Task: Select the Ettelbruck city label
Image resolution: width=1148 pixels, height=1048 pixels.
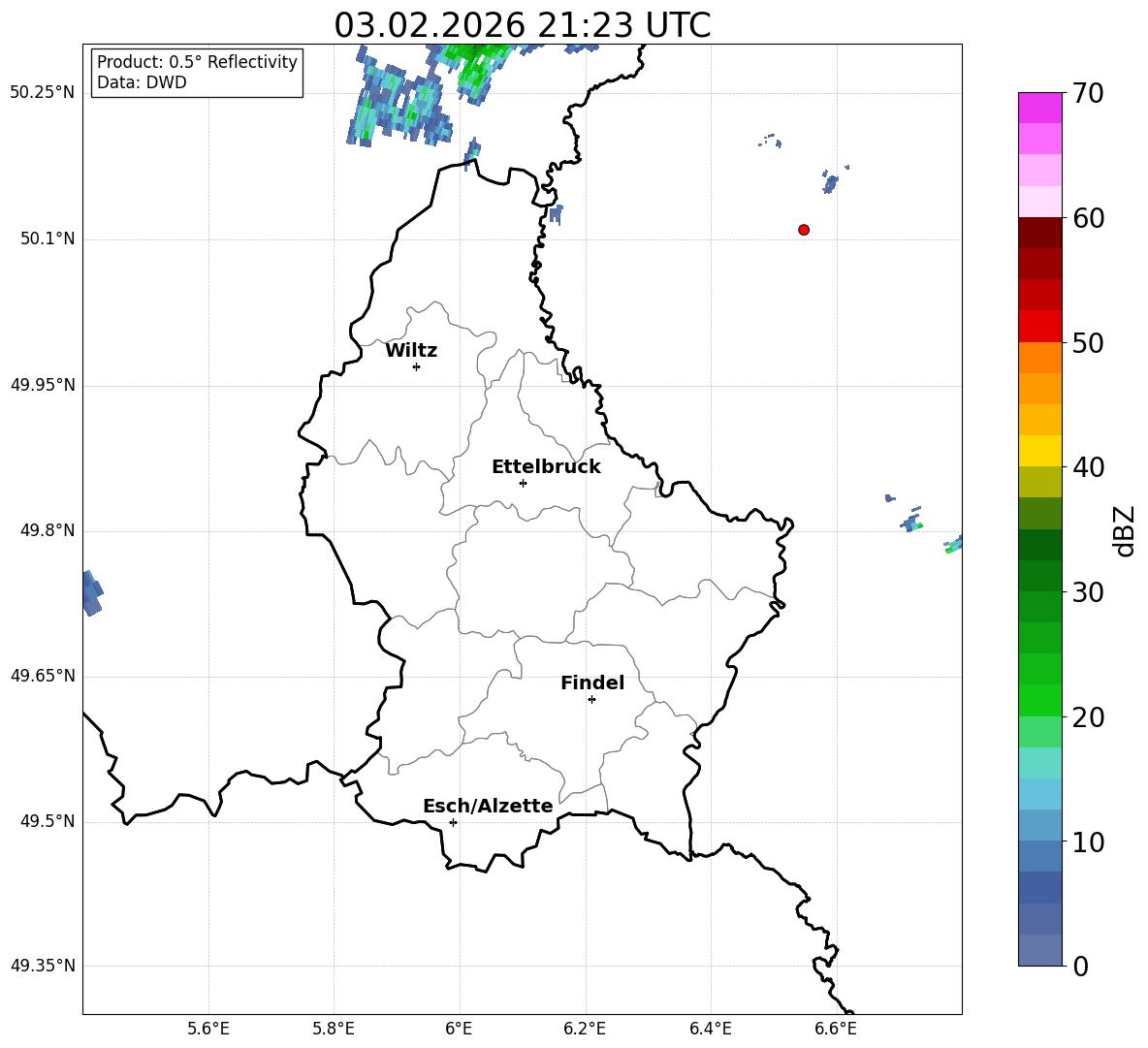Action: point(546,467)
